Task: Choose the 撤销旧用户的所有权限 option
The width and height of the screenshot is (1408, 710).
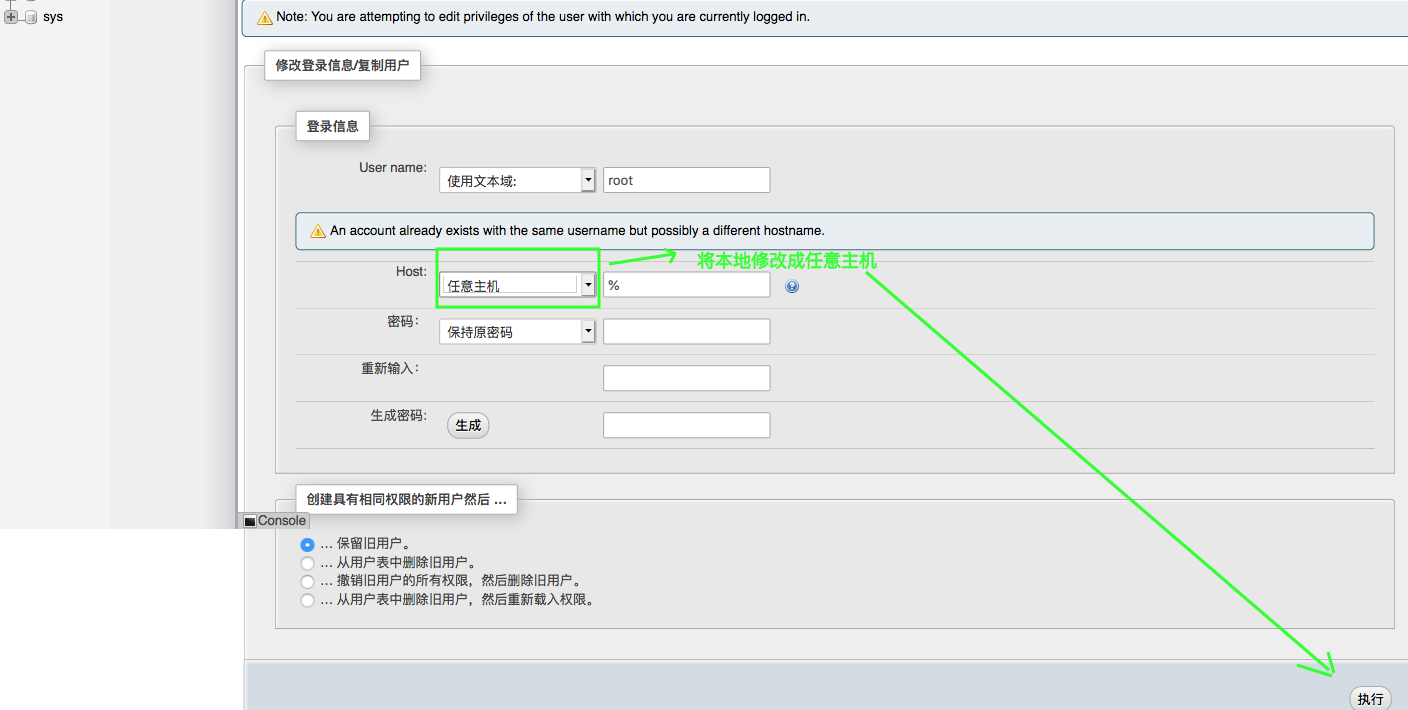Action: [308, 581]
